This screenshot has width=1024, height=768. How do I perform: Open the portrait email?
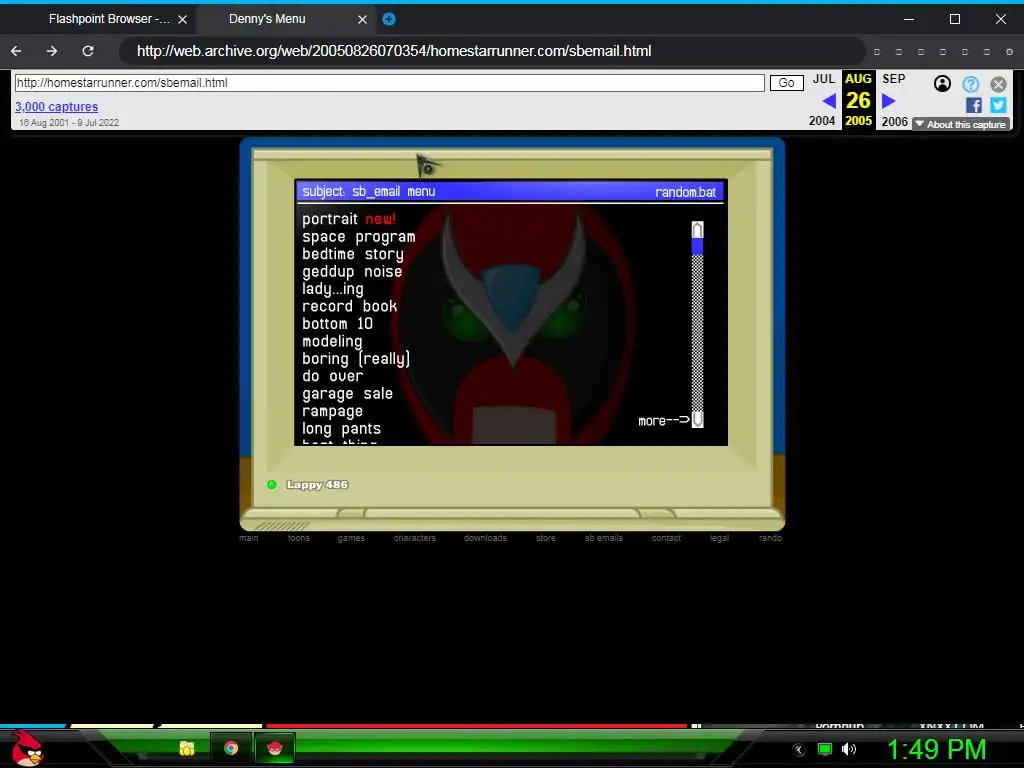click(329, 219)
